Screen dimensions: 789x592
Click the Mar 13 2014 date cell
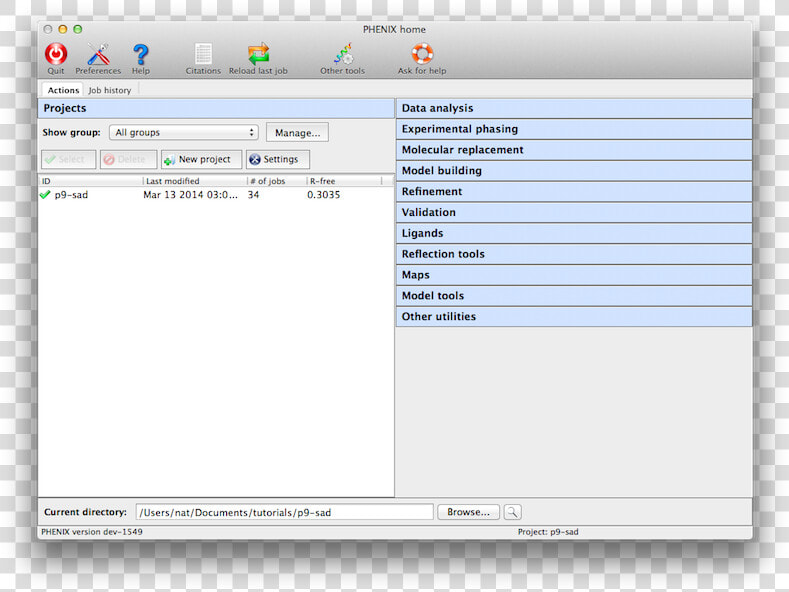coord(190,194)
